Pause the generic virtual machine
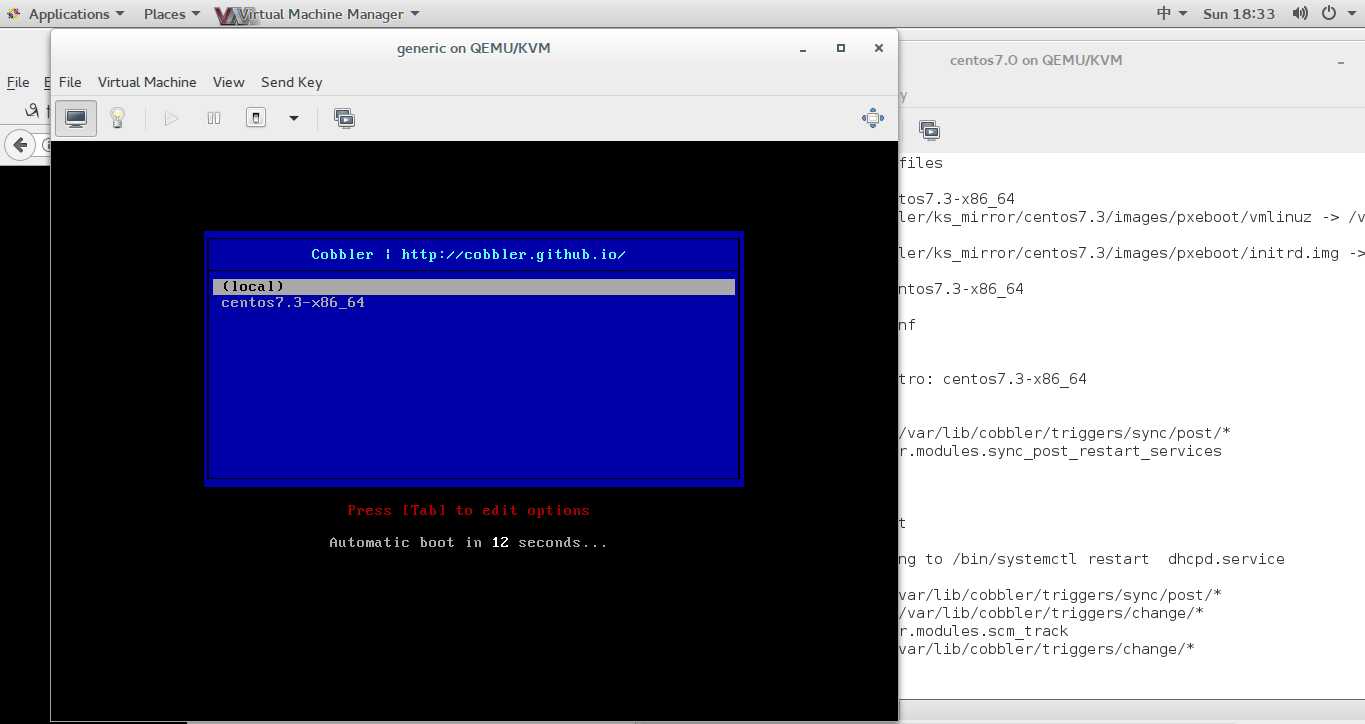Image resolution: width=1365 pixels, height=724 pixels. [x=214, y=118]
